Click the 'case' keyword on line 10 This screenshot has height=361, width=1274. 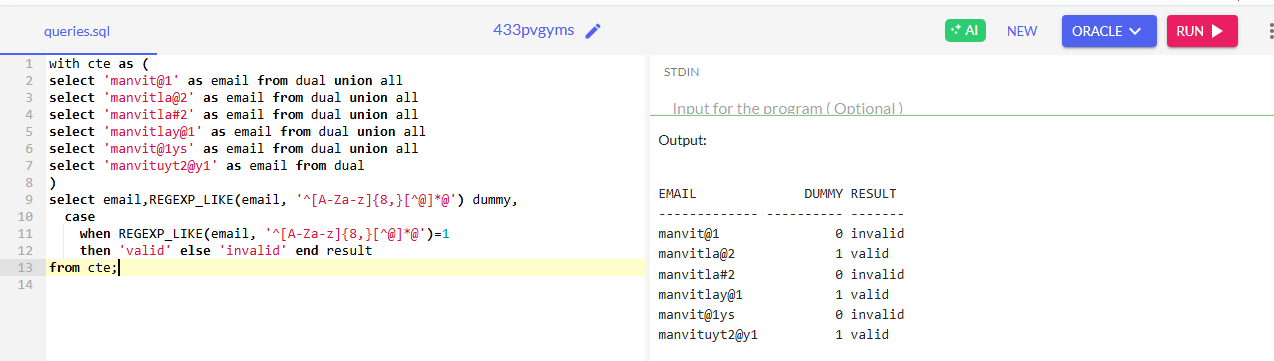(80, 217)
